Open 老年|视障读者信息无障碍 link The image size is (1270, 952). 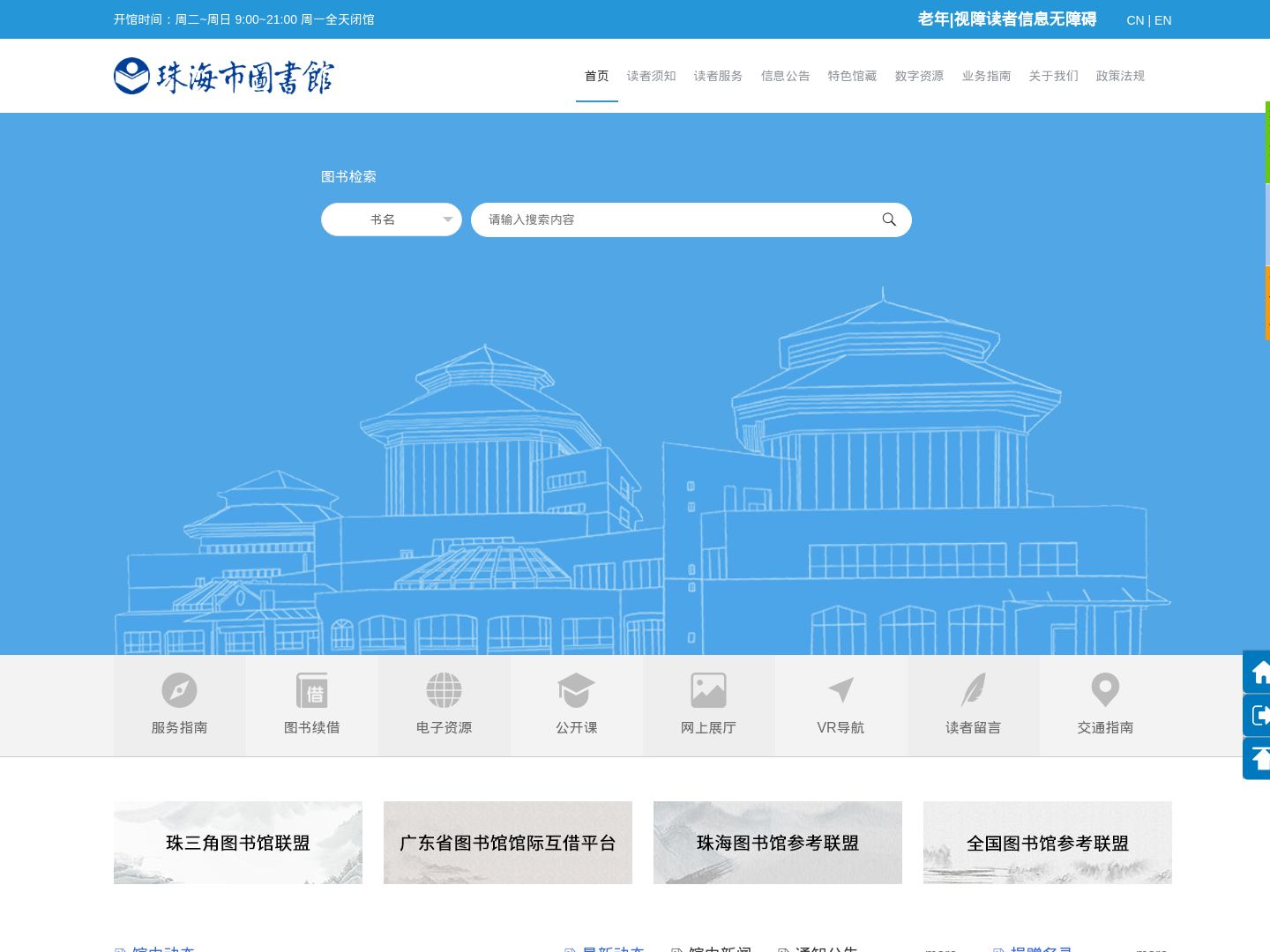click(x=1007, y=19)
